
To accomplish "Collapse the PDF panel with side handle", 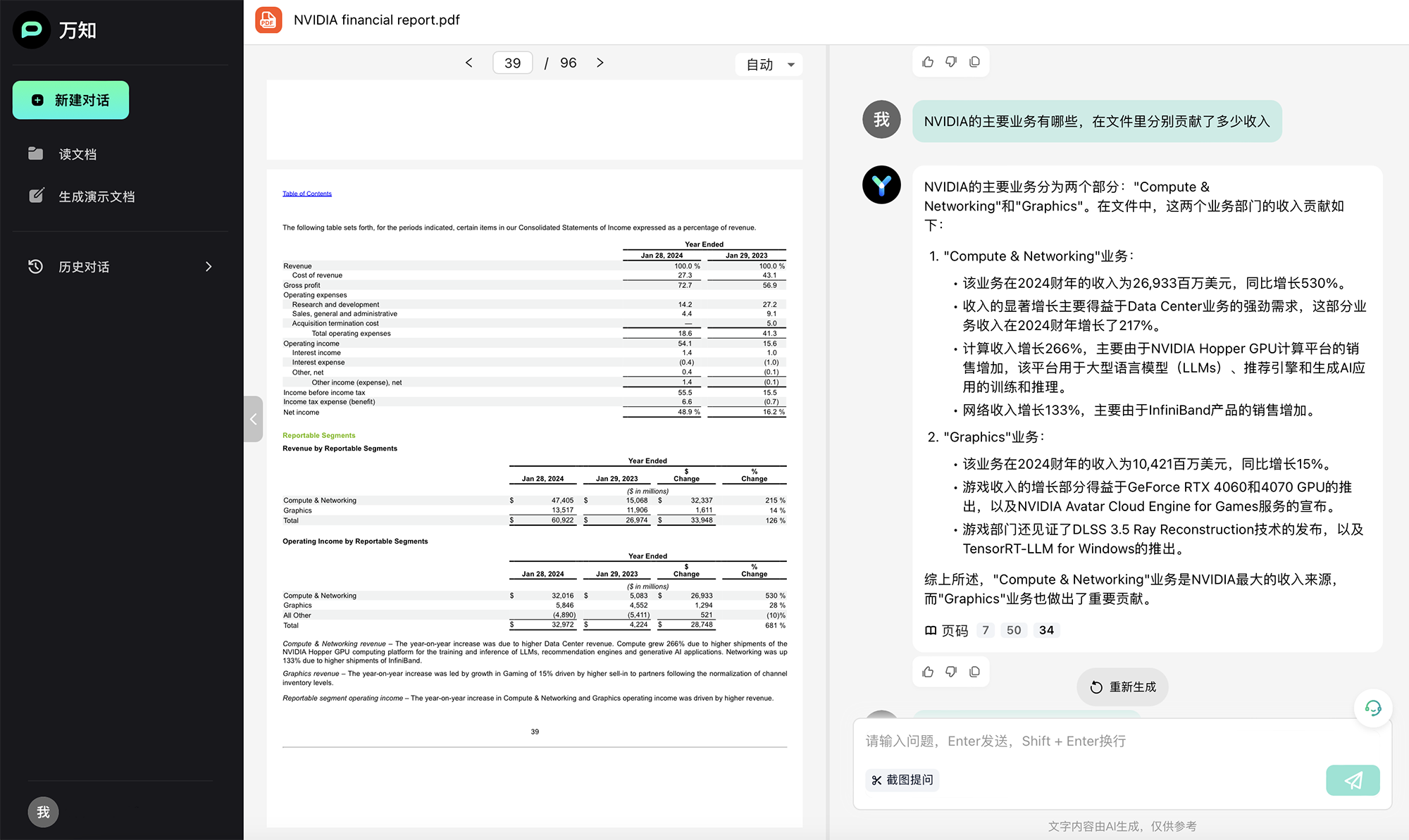I will (x=253, y=419).
